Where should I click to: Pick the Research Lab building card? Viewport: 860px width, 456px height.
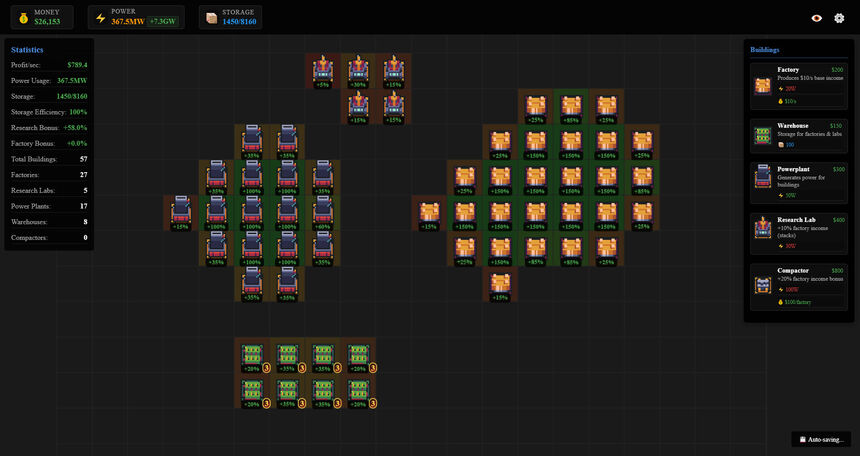[x=798, y=233]
